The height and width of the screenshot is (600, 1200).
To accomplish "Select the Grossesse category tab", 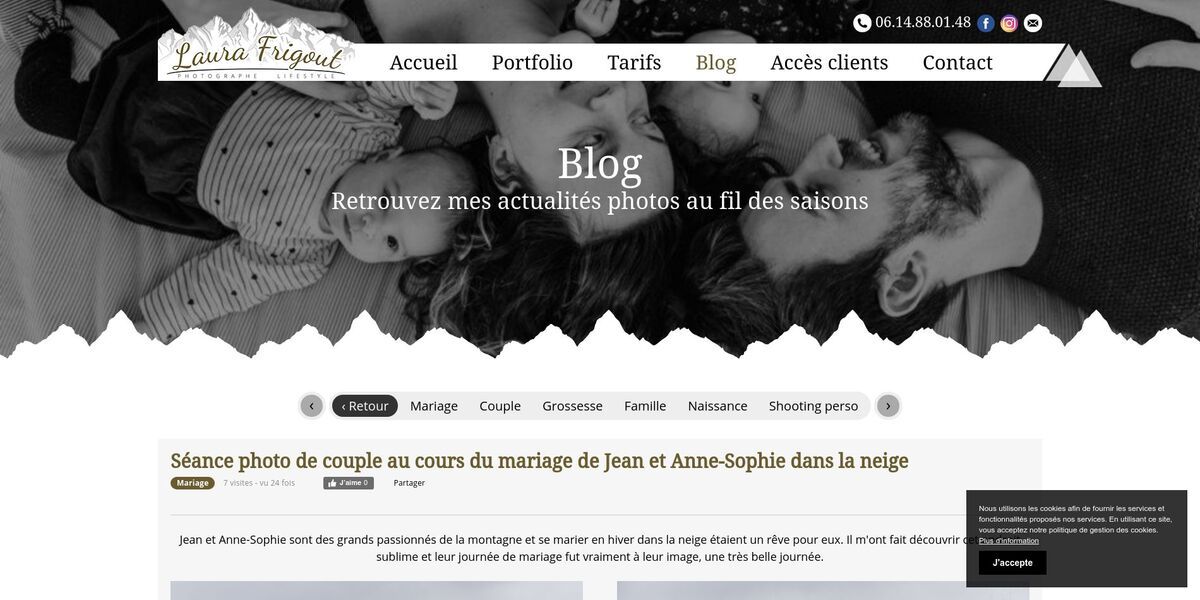I will [x=572, y=406].
